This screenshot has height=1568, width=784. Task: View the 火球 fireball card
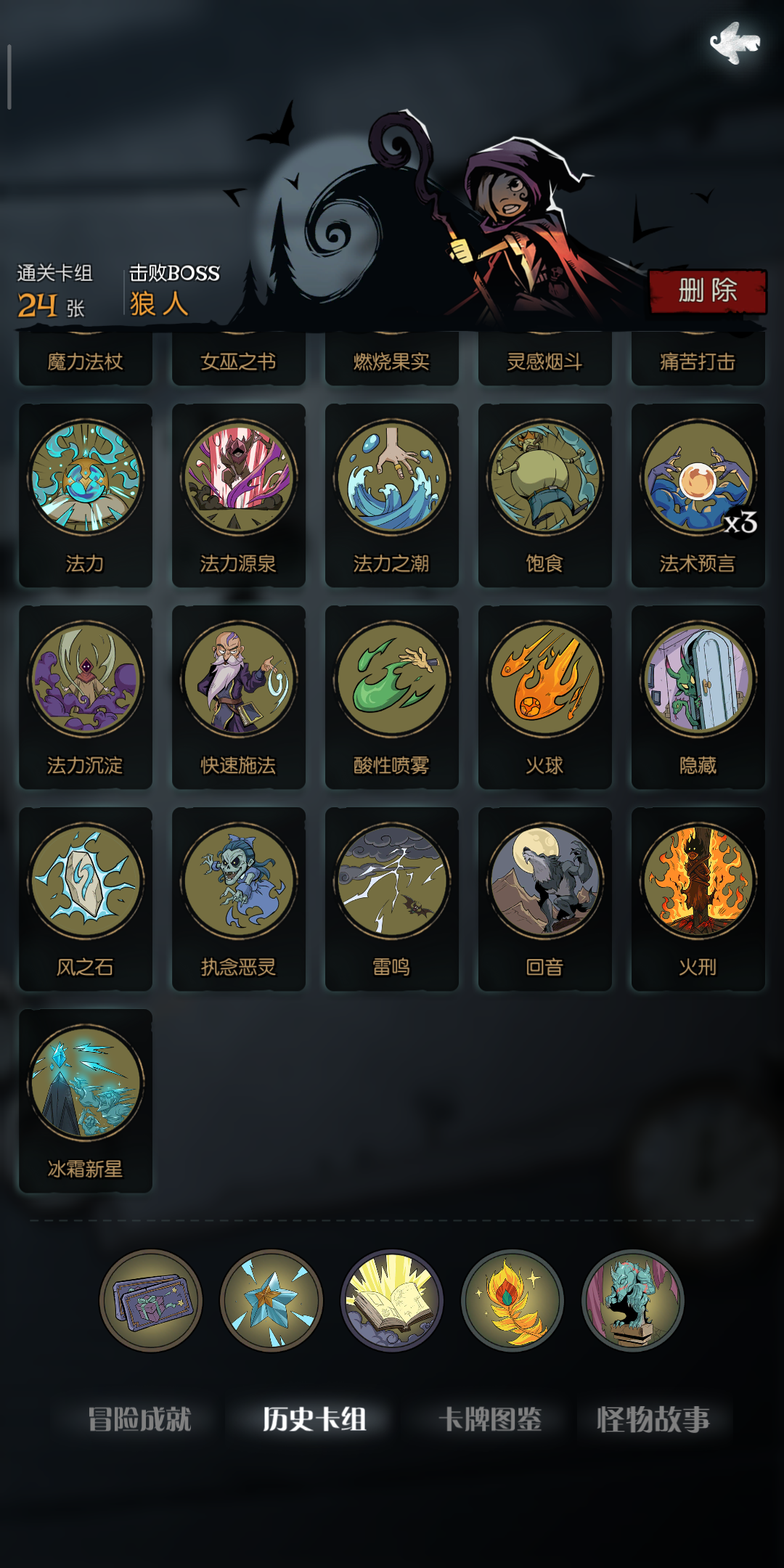click(545, 697)
